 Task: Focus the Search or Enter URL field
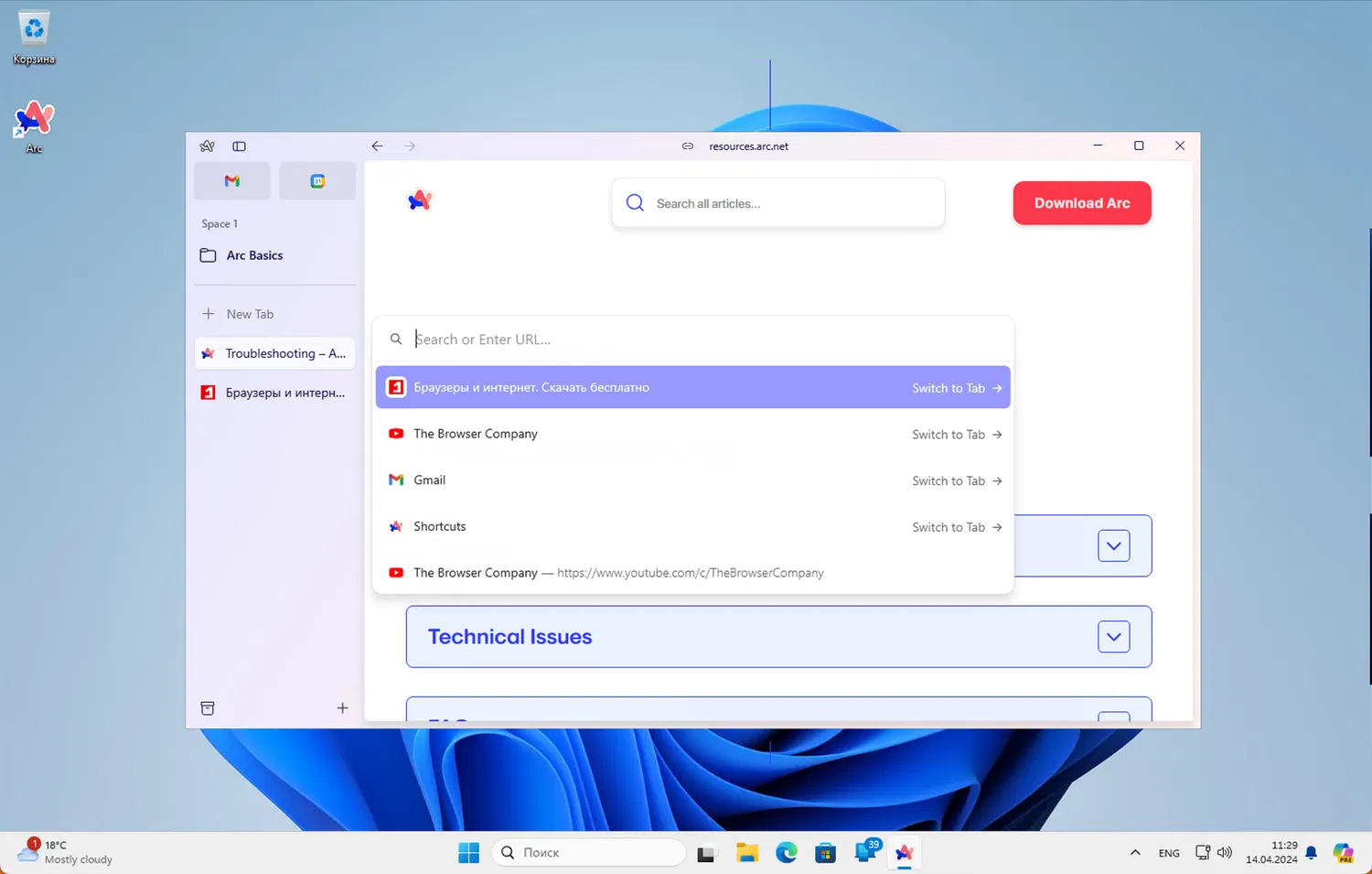pyautogui.click(x=693, y=340)
